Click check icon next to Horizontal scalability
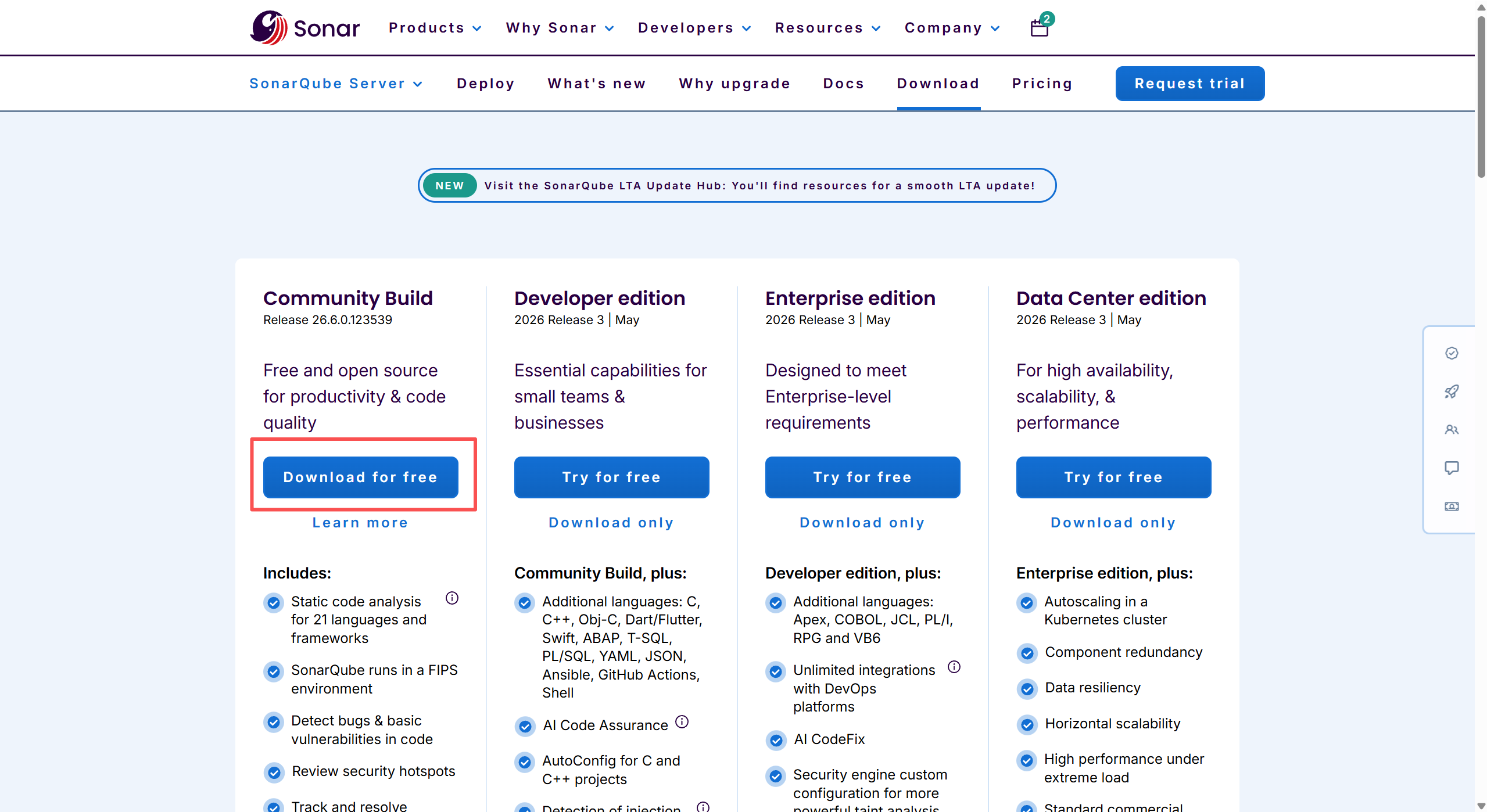1487x812 pixels. pos(1027,725)
